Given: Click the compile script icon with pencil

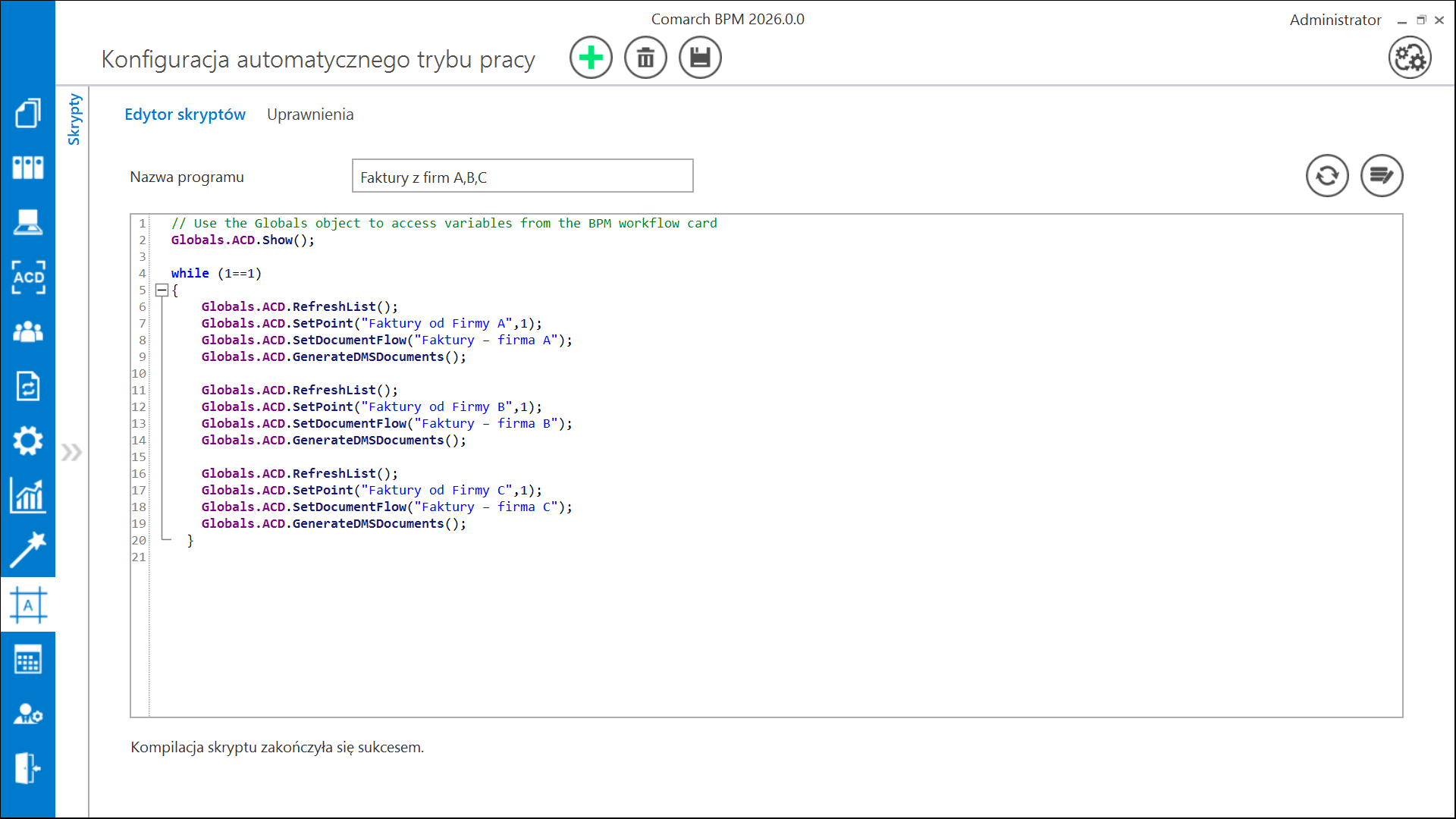Looking at the screenshot, I should point(1381,176).
